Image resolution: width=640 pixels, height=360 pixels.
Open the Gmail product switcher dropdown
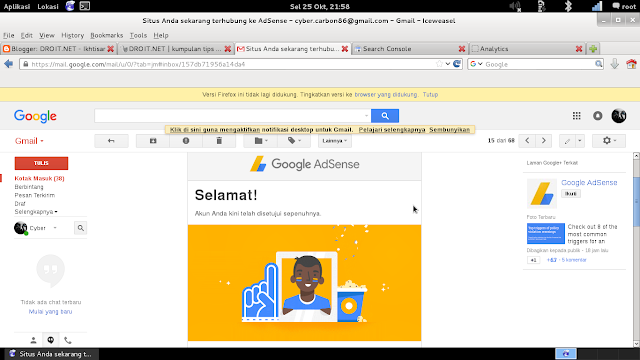[x=29, y=141]
